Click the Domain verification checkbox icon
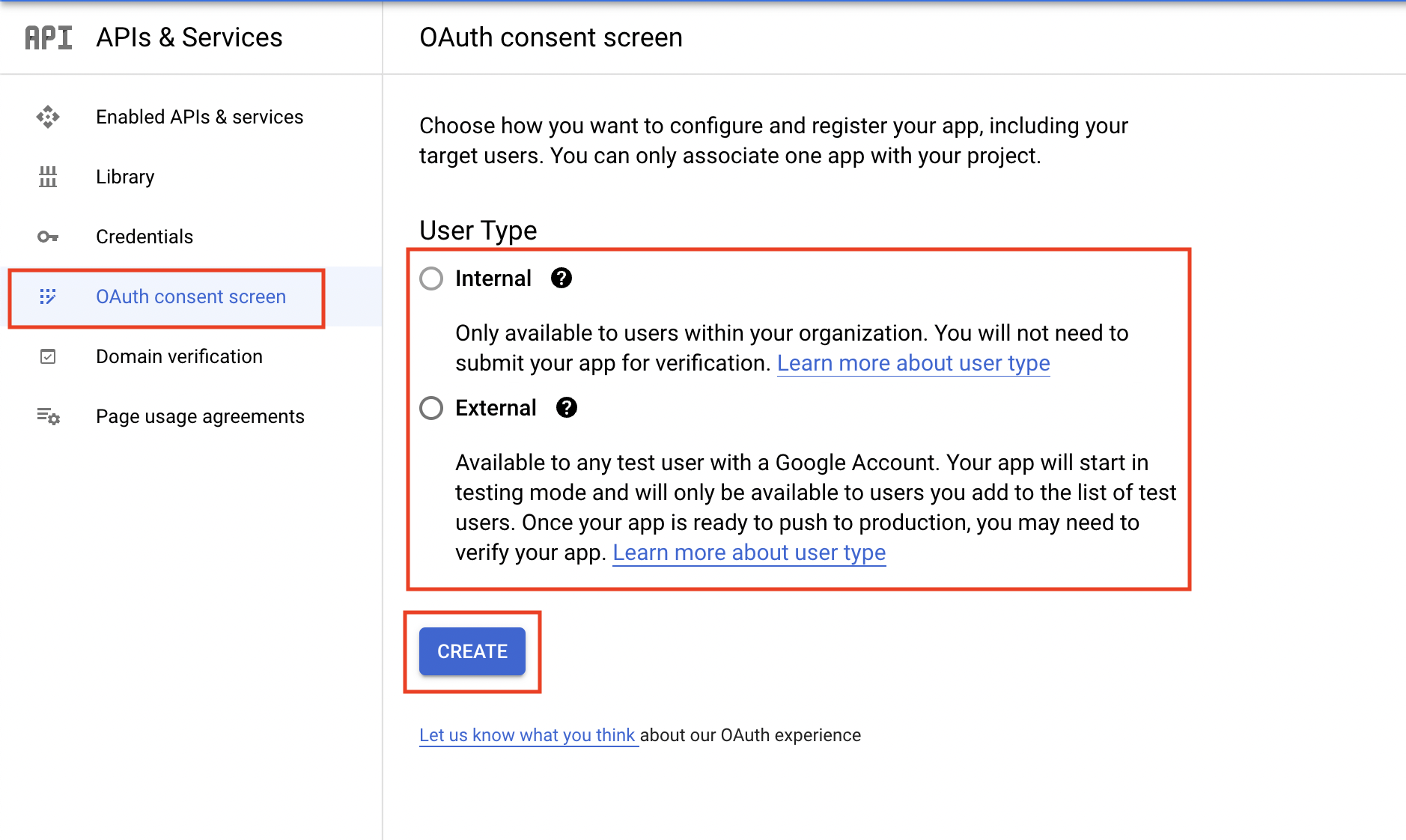This screenshot has height=840, width=1406. (48, 357)
